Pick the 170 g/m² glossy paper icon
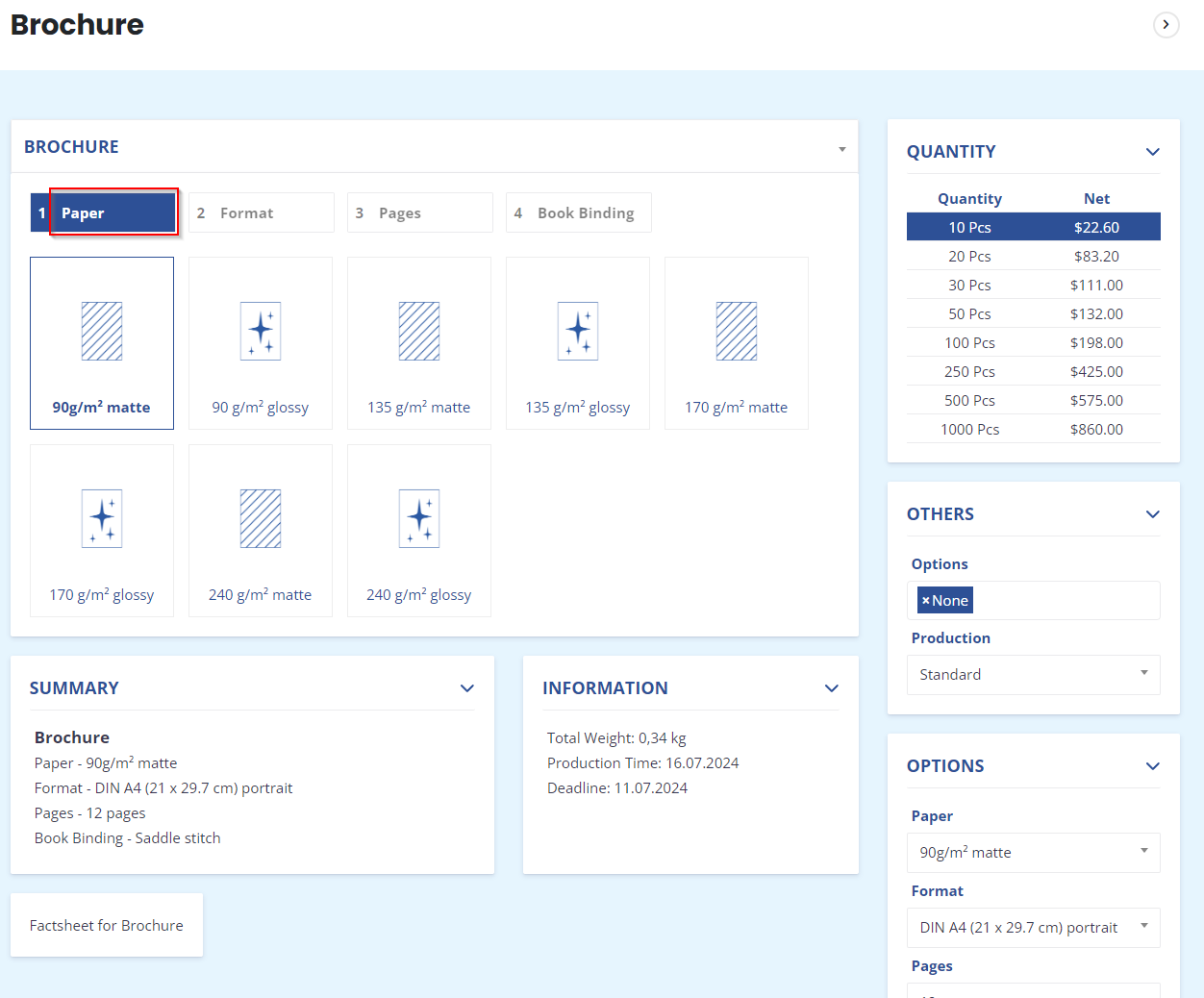1204x998 pixels. 102,518
